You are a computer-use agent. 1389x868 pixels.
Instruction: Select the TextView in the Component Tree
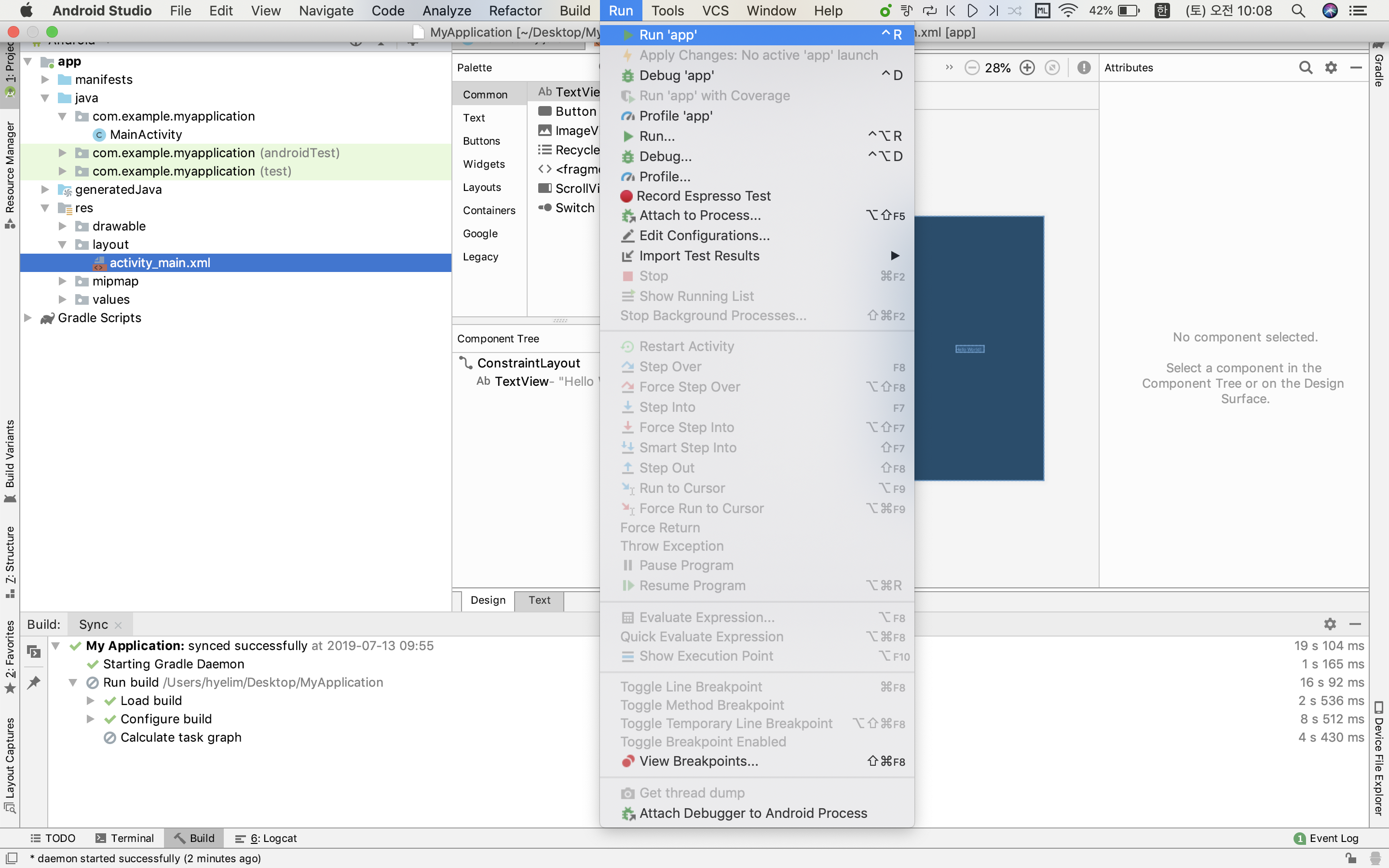pos(521,382)
